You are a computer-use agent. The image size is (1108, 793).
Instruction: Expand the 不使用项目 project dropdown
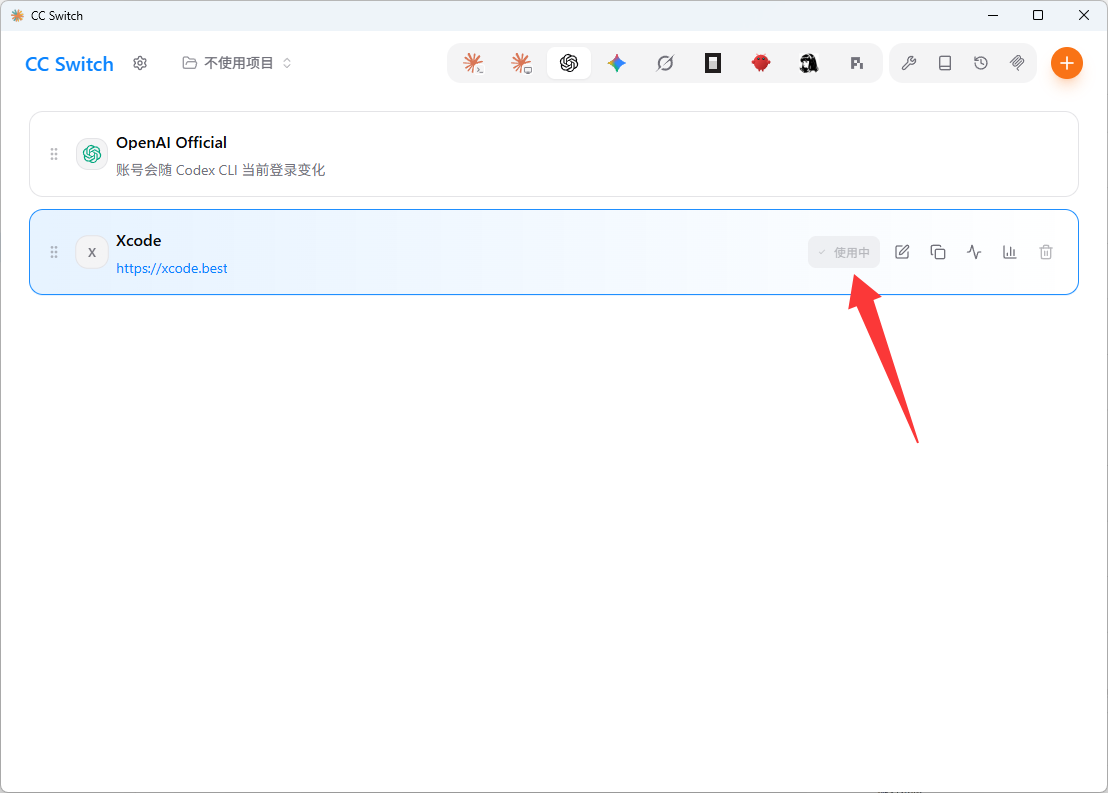(237, 64)
